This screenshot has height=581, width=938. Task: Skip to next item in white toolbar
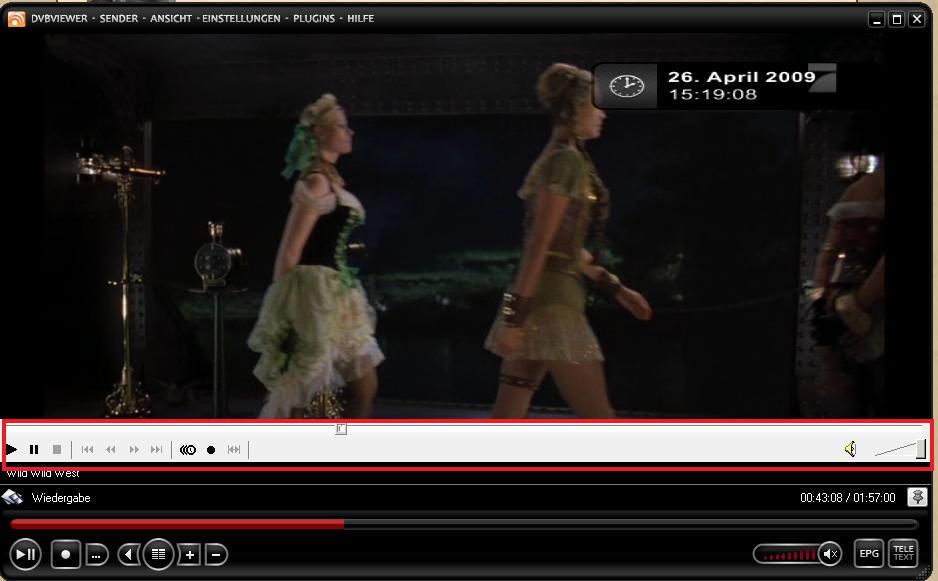[x=157, y=449]
